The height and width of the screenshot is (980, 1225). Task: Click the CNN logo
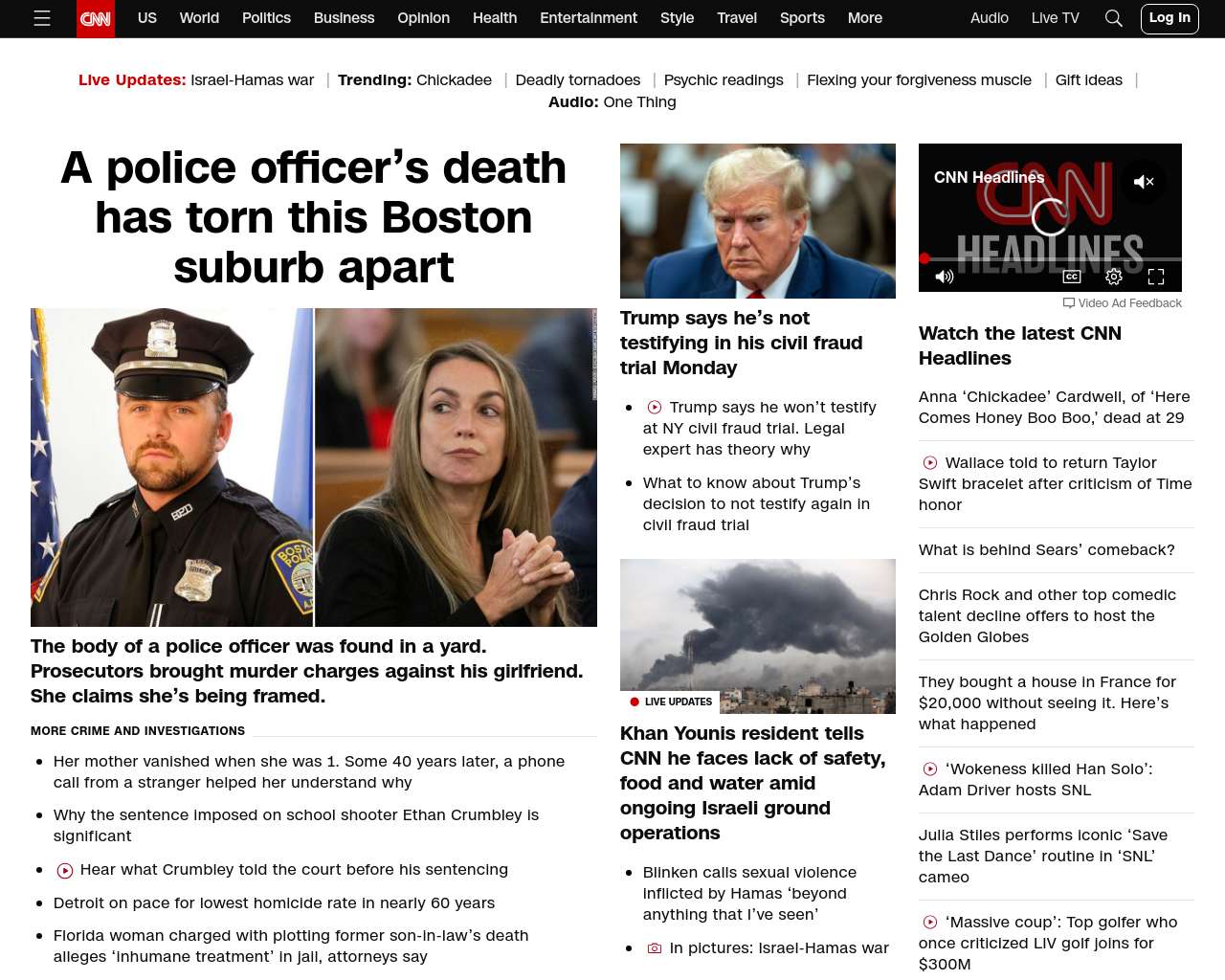[x=96, y=19]
